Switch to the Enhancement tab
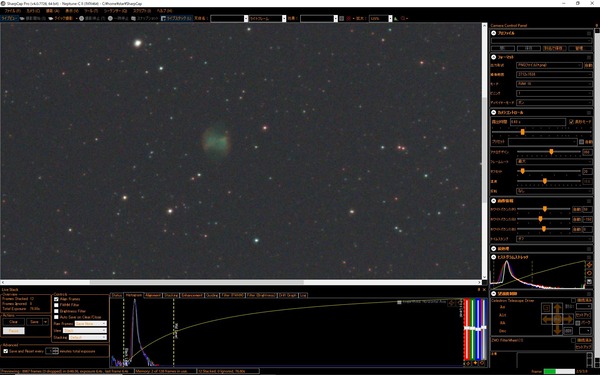The height and width of the screenshot is (375, 600). click(x=192, y=295)
